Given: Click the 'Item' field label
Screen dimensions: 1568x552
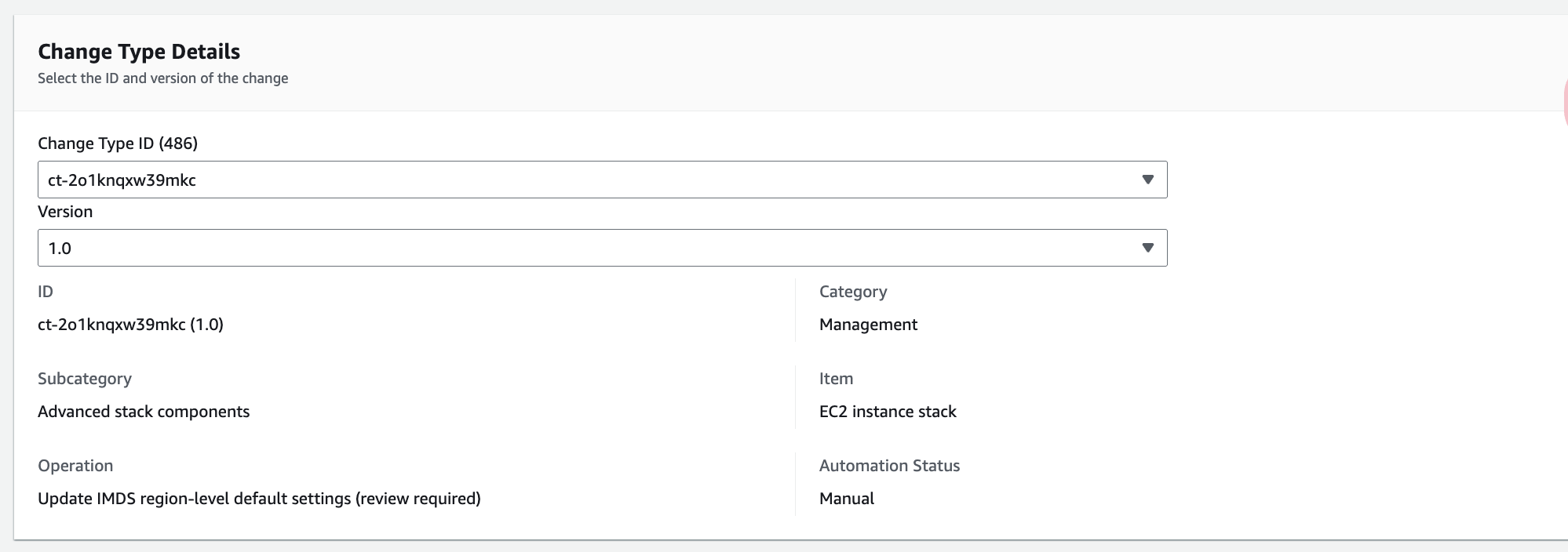Looking at the screenshot, I should click(836, 379).
